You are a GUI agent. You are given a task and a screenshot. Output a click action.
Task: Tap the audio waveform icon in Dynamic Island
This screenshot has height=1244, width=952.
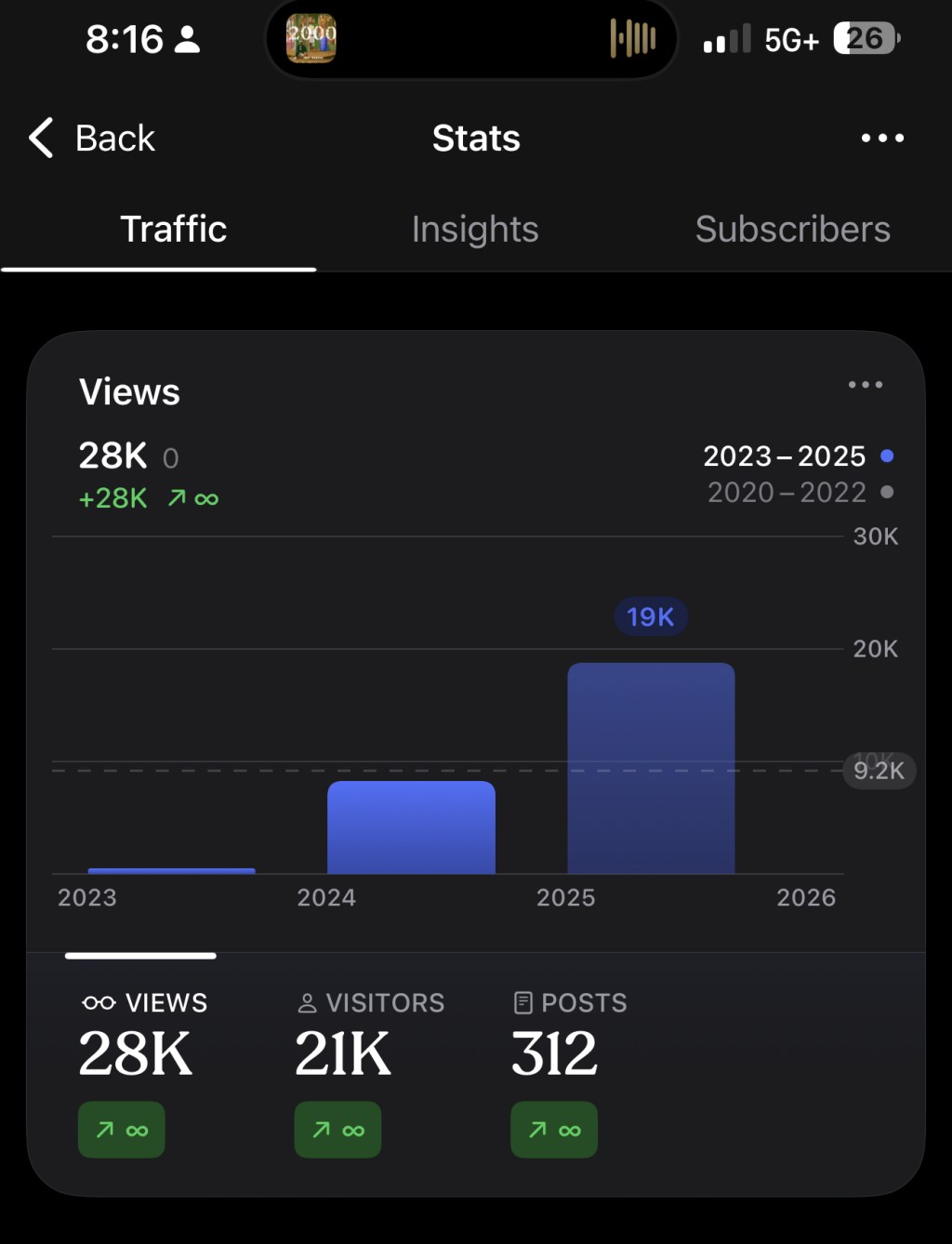click(x=633, y=39)
